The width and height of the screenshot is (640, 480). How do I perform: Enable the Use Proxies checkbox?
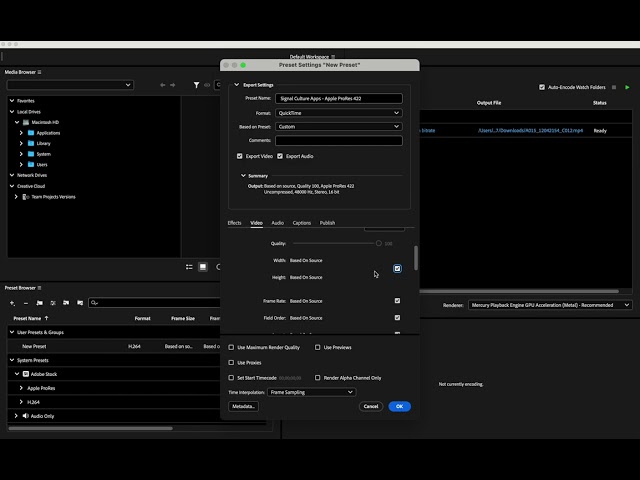coord(231,362)
